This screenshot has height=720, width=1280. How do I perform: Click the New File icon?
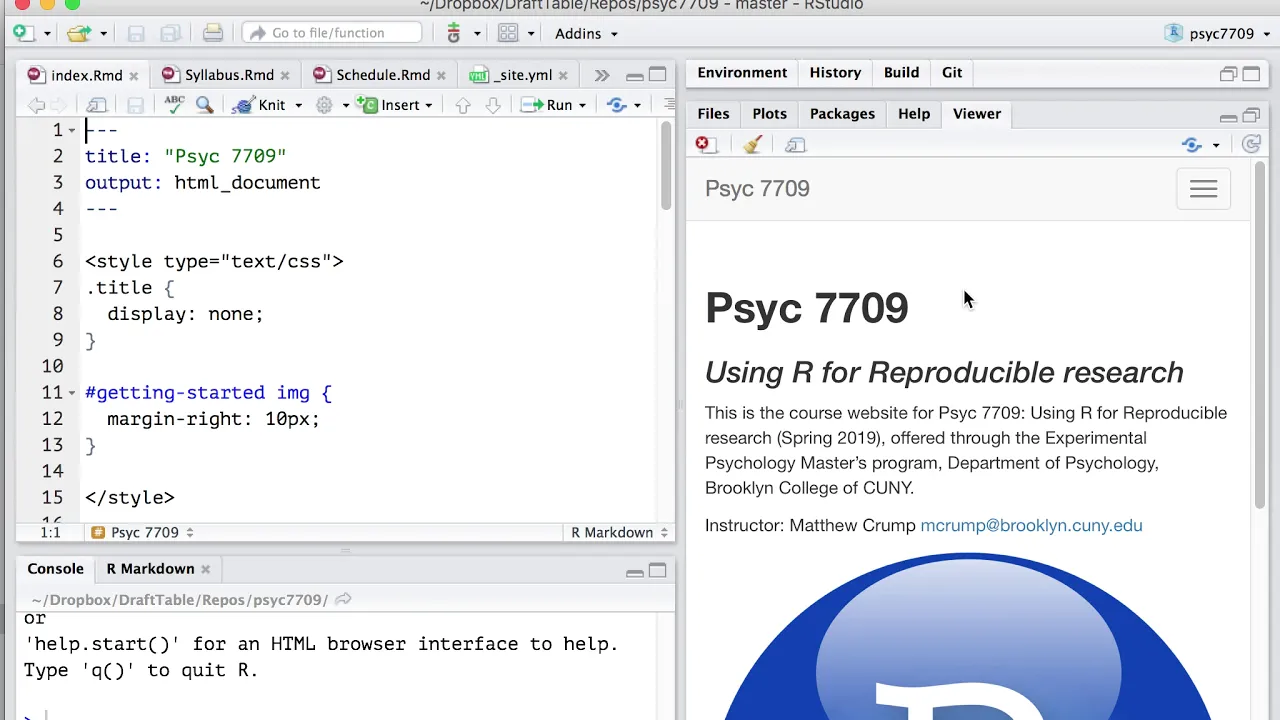coord(24,33)
